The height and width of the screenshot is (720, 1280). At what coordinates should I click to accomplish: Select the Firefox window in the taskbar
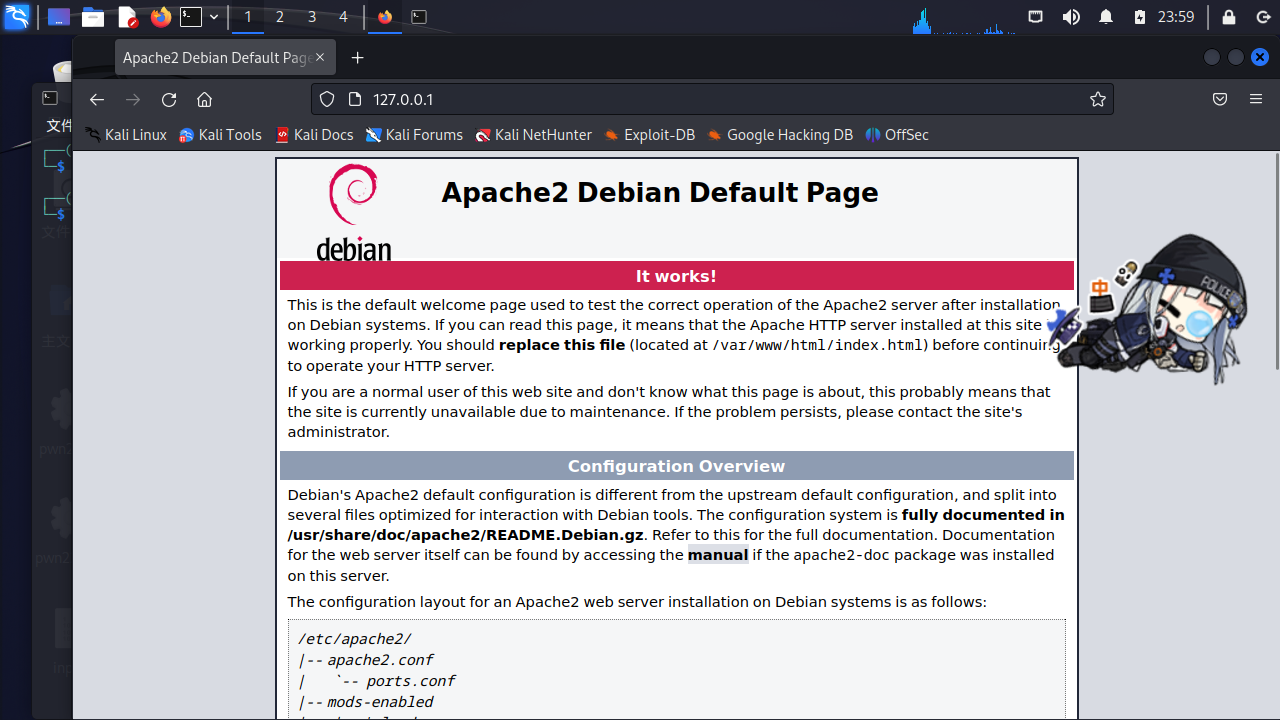point(385,17)
